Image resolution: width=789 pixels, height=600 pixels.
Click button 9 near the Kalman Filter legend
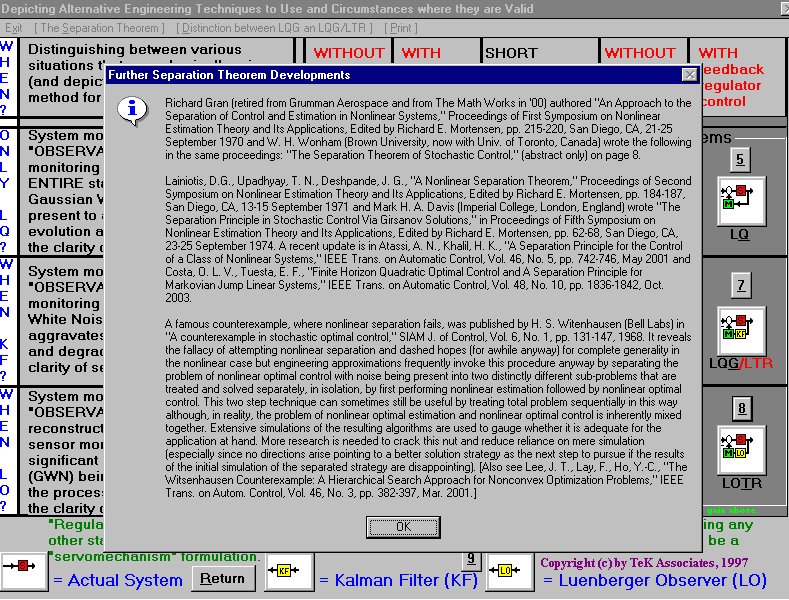click(471, 559)
